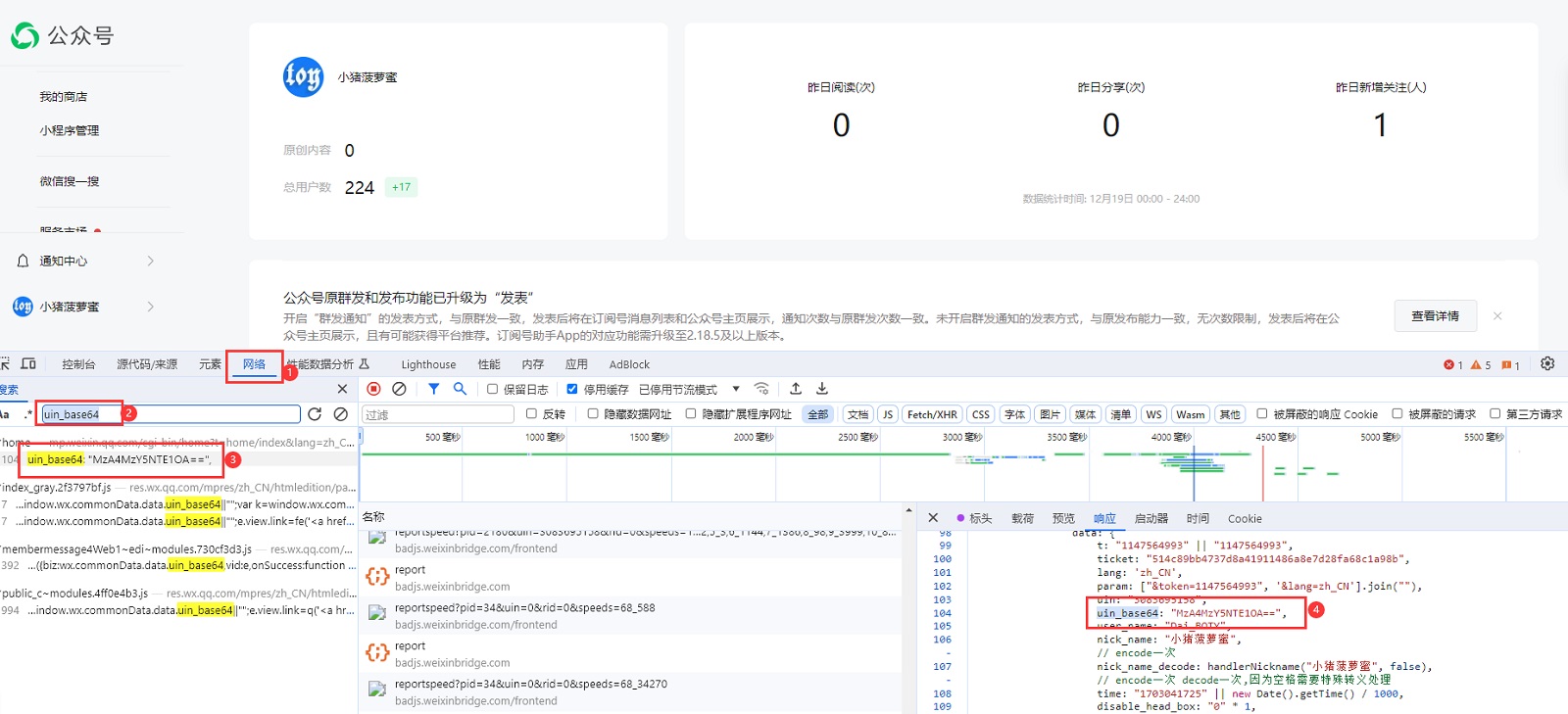Click the red error count icon
The image size is (1568, 714).
click(x=1448, y=365)
